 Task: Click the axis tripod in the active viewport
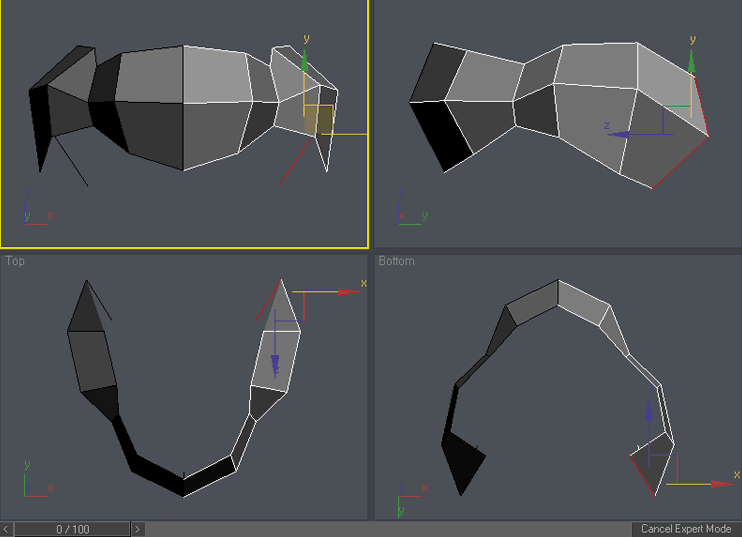[35, 212]
